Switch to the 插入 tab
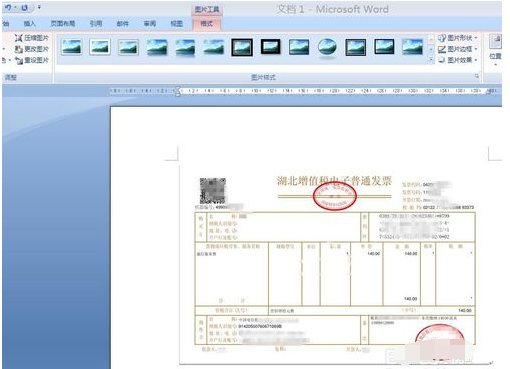The width and height of the screenshot is (510, 369). (x=29, y=23)
